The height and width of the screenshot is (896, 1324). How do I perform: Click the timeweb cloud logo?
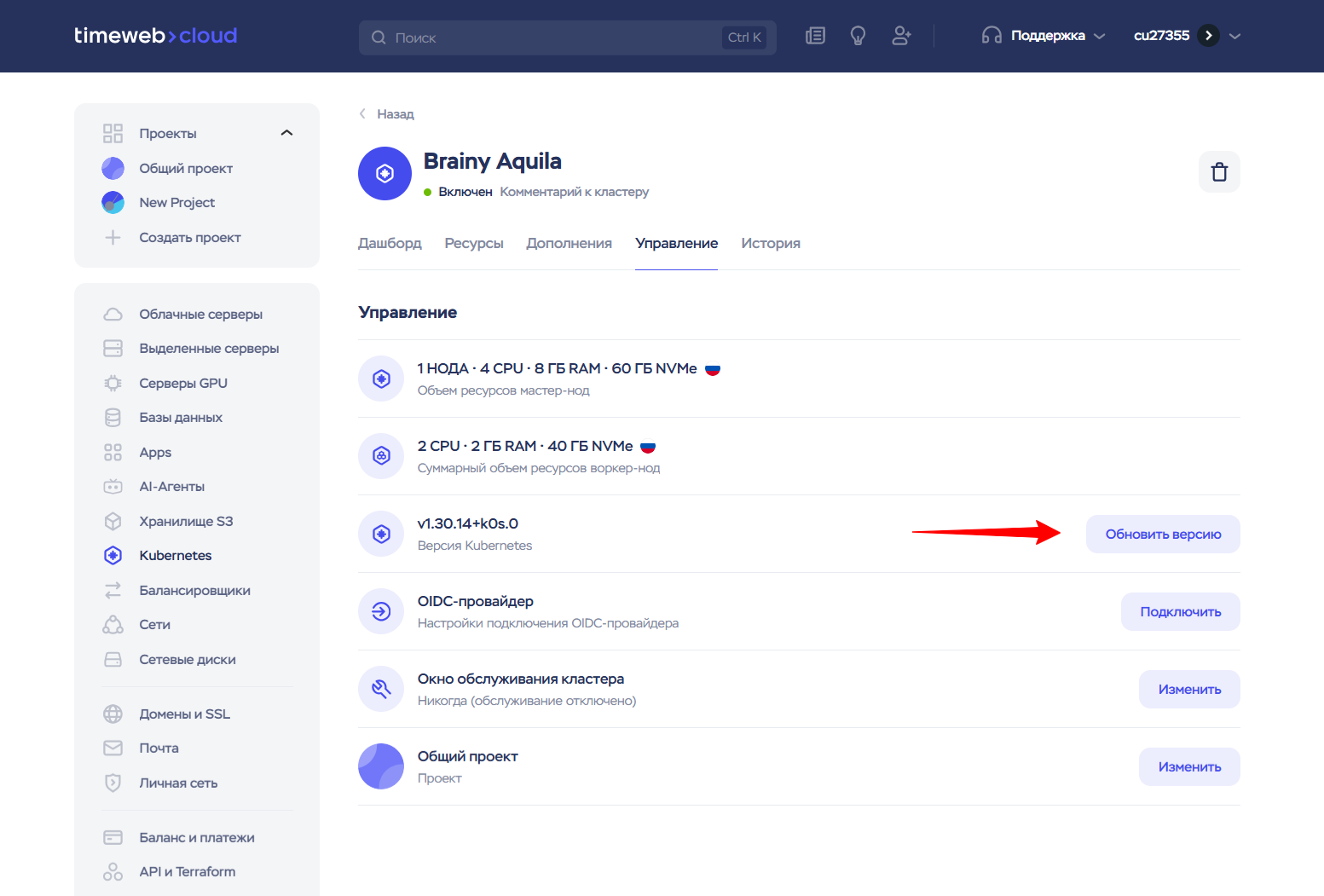click(x=156, y=36)
